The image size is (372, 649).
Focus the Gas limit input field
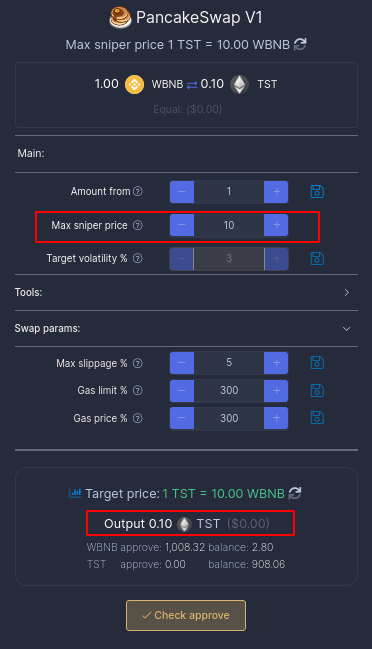[x=229, y=390]
